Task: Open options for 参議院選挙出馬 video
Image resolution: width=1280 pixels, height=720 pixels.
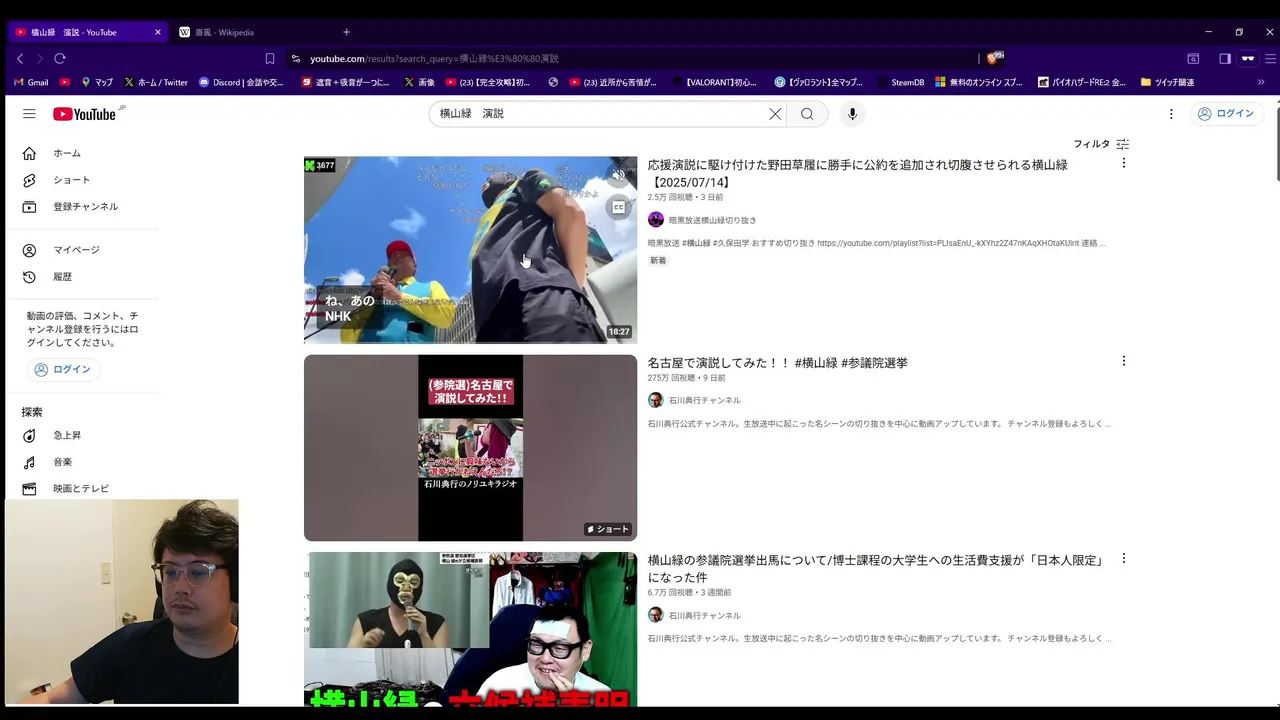Action: click(1123, 559)
